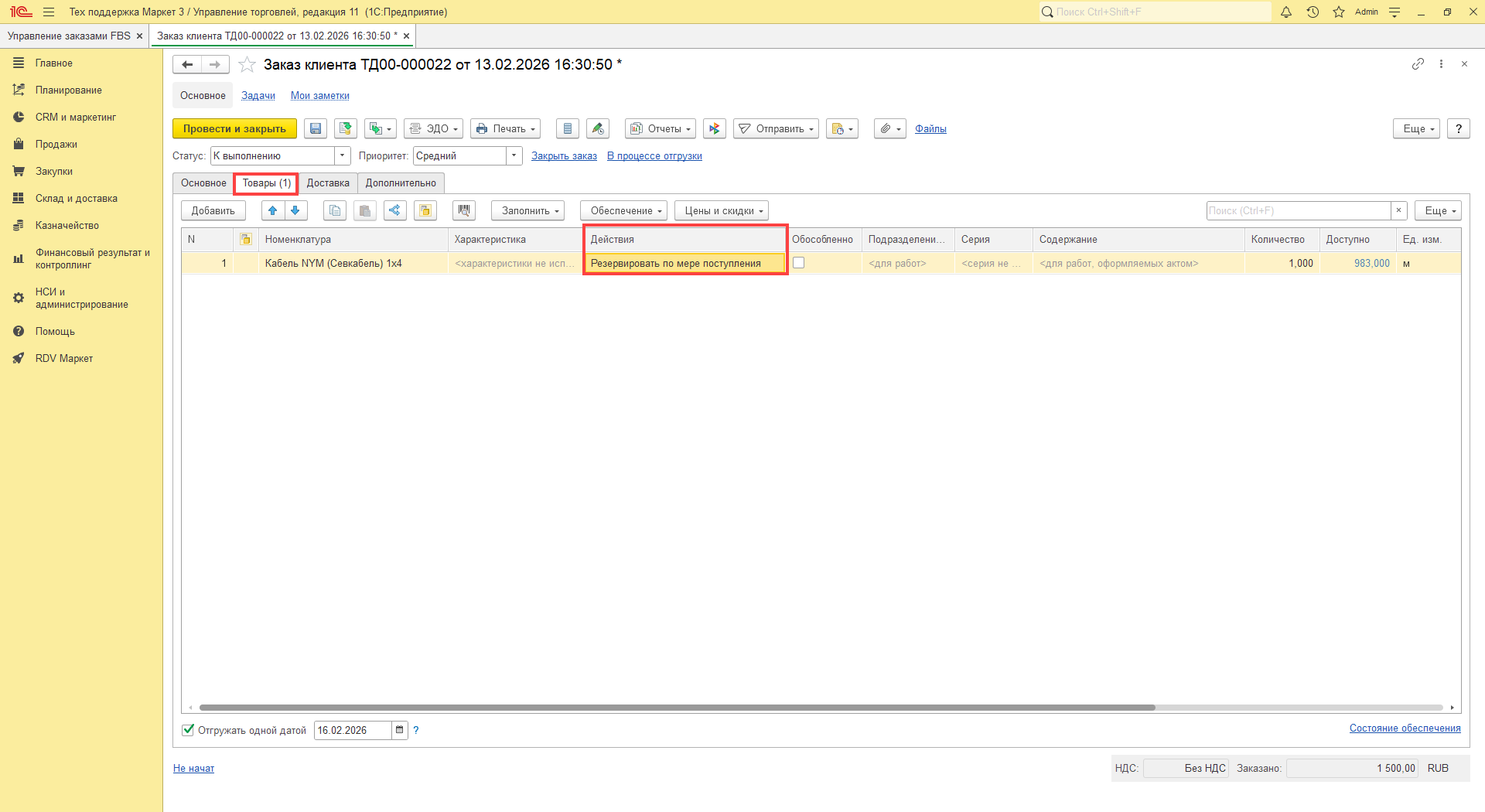Click the table search field
Screen dimensions: 1485x812
[1298, 210]
